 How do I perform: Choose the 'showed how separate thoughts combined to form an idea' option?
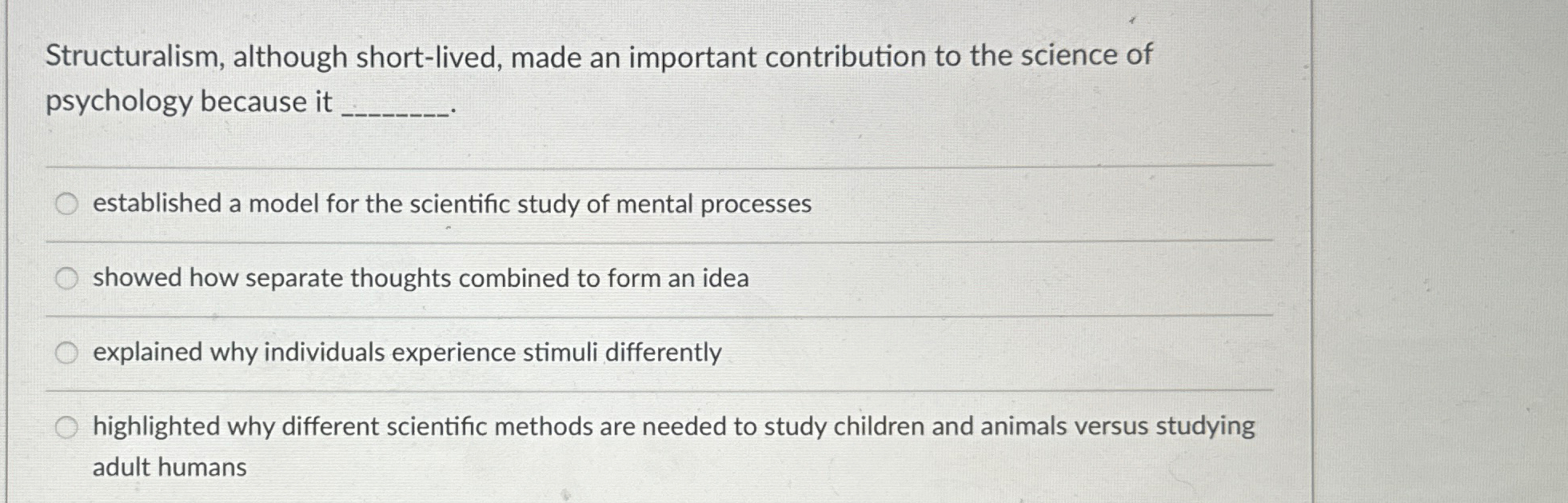pyautogui.click(x=68, y=278)
